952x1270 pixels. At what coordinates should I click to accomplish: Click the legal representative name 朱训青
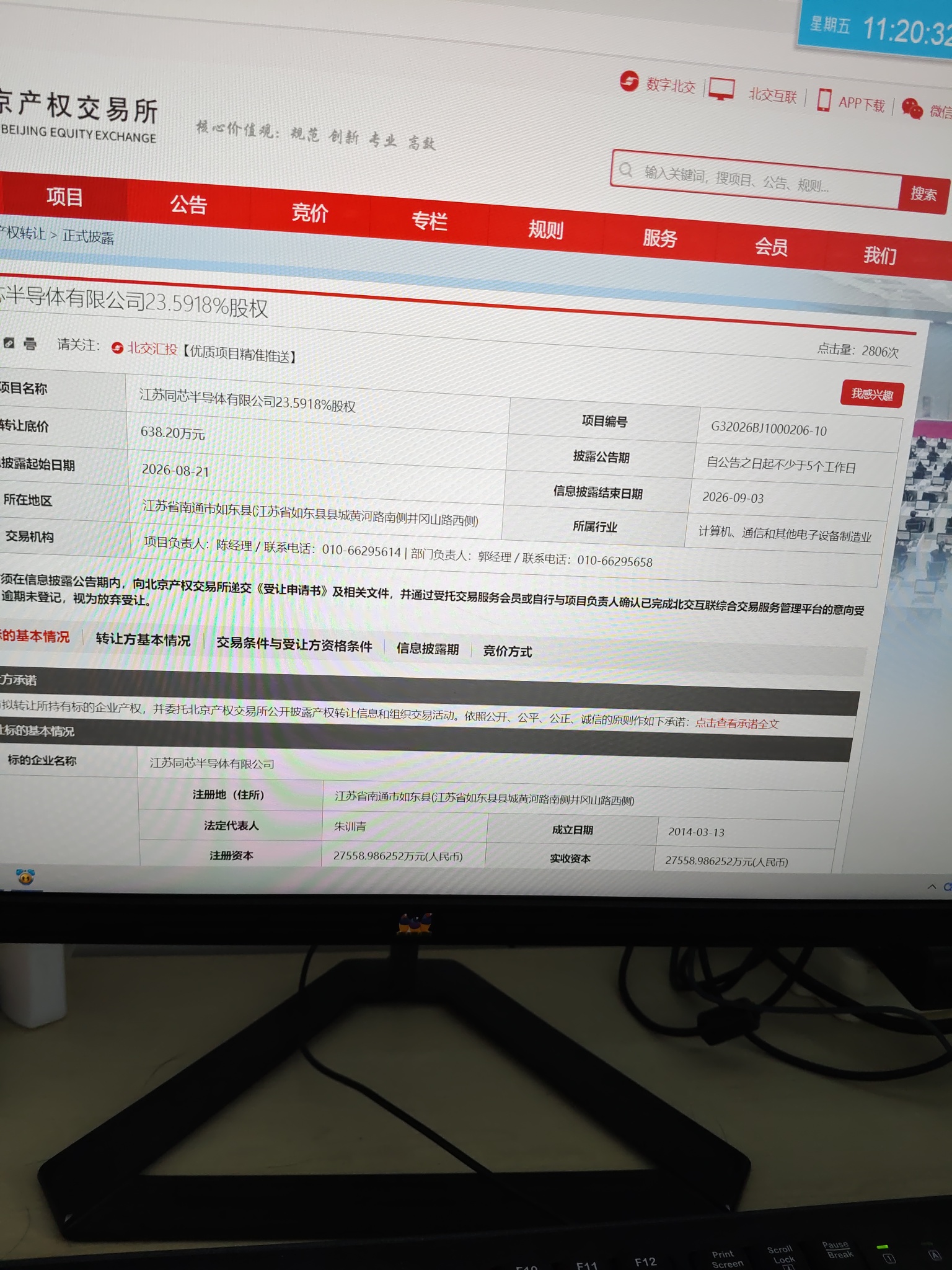click(x=350, y=826)
